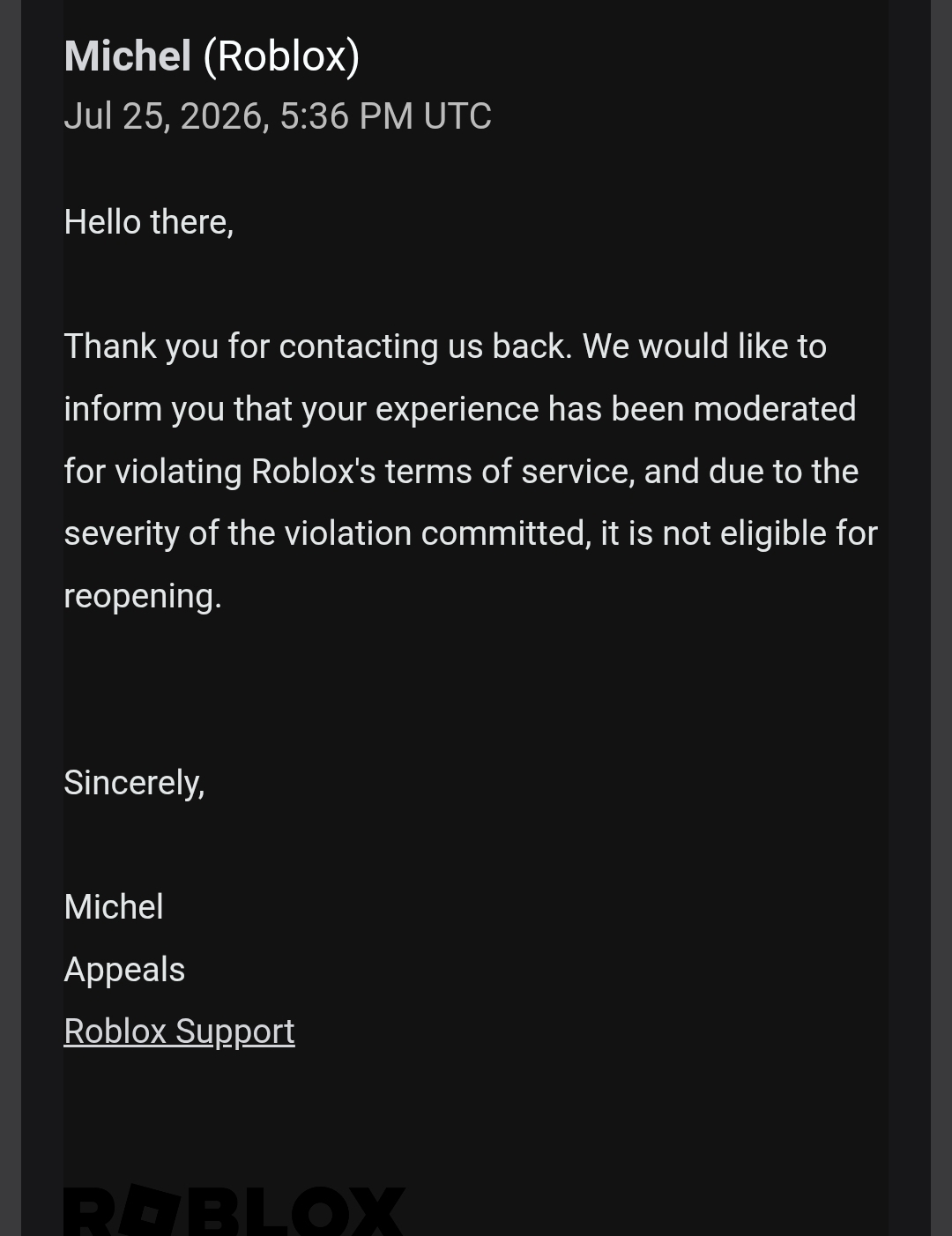Click the Thank you for contacting us back sentence
Image resolution: width=952 pixels, height=1236 pixels.
(x=318, y=346)
